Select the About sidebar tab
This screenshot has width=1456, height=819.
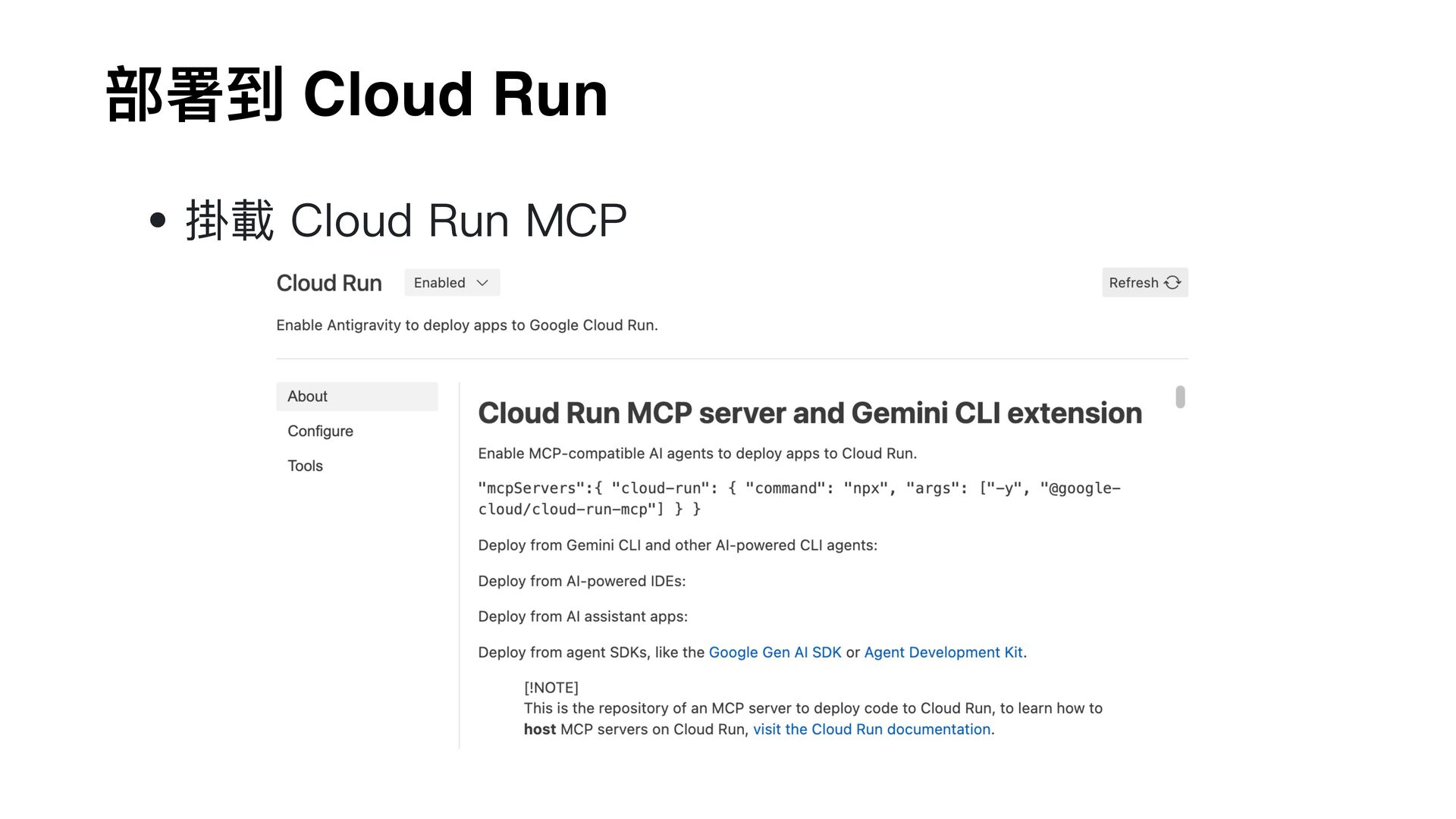[356, 397]
